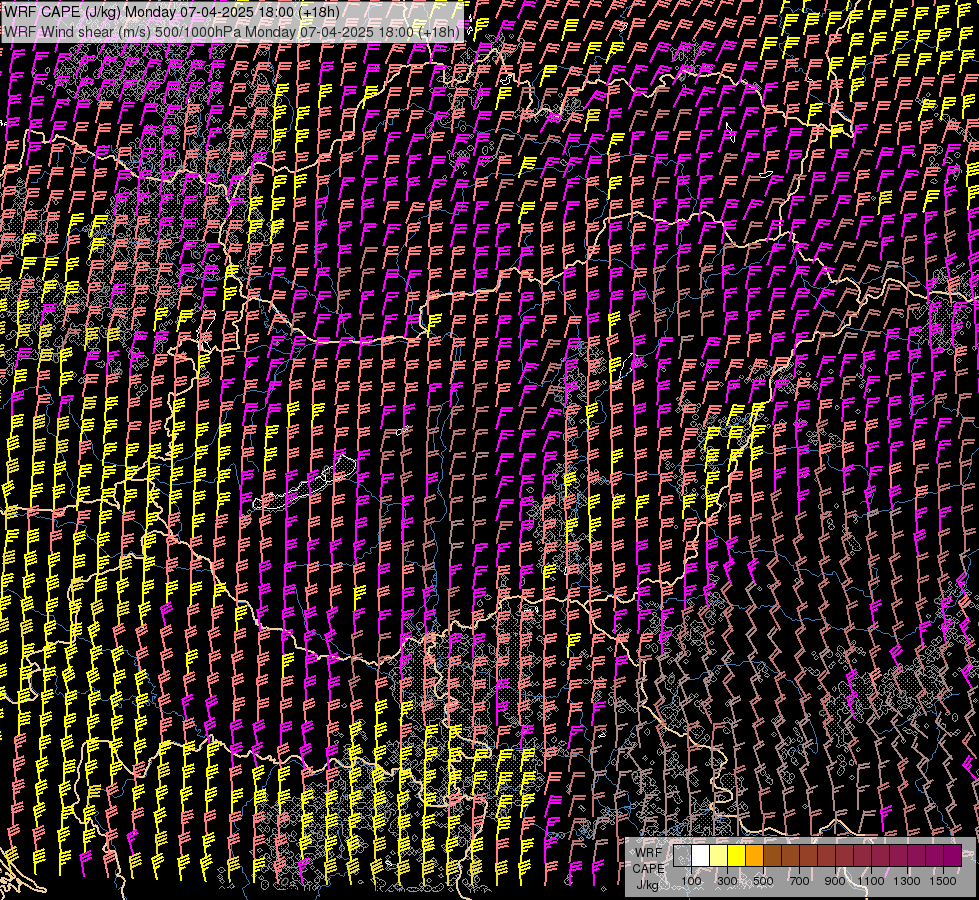This screenshot has height=900, width=979.
Task: Click the white CAPE legend swatch
Action: [x=701, y=856]
